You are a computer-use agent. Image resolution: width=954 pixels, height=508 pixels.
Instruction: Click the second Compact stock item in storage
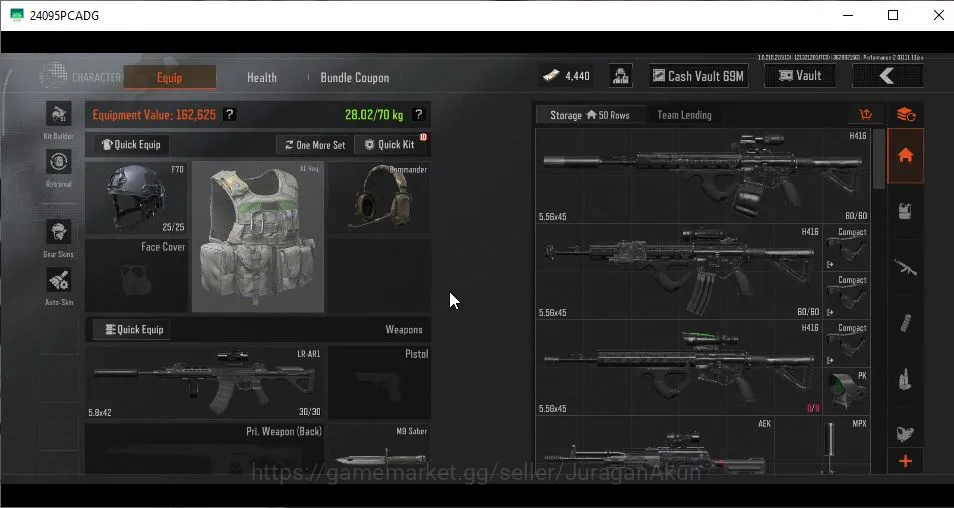pyautogui.click(x=847, y=296)
